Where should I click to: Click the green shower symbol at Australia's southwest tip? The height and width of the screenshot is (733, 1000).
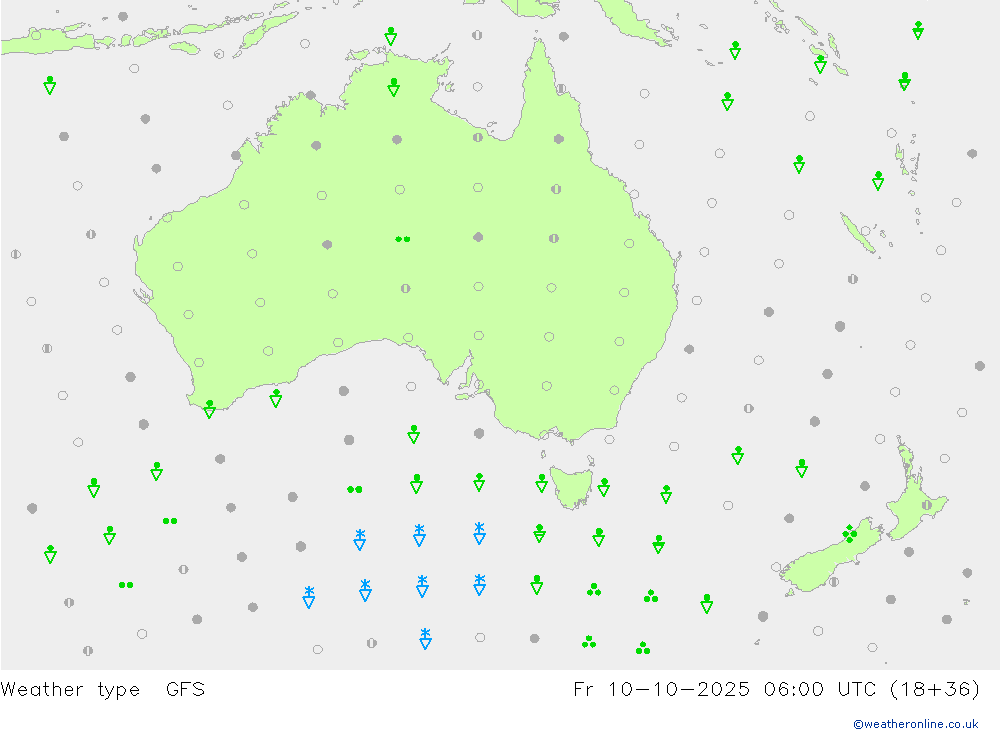coord(209,410)
